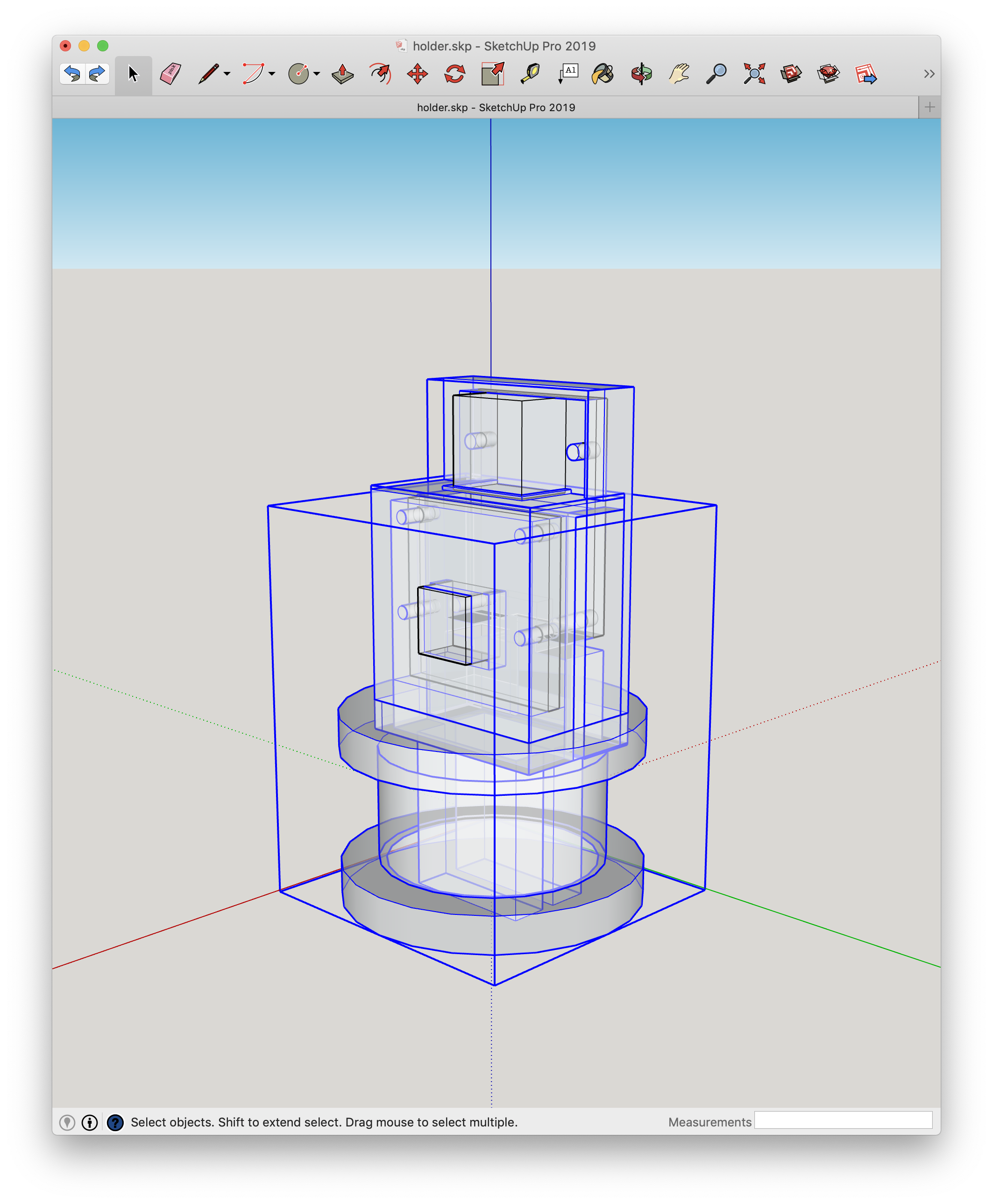
Task: Select the Eraser tool
Action: click(x=170, y=74)
